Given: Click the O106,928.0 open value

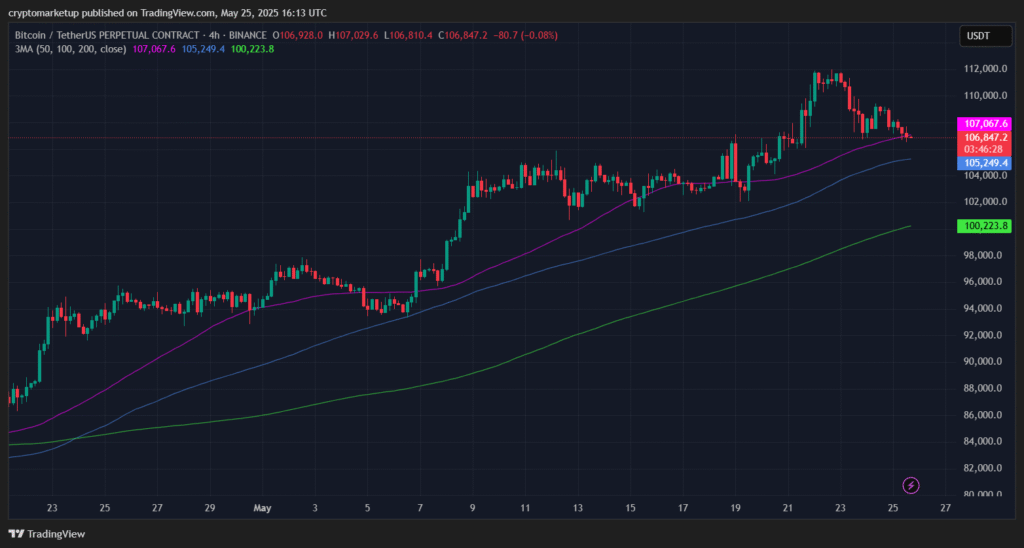Looking at the screenshot, I should tap(298, 35).
